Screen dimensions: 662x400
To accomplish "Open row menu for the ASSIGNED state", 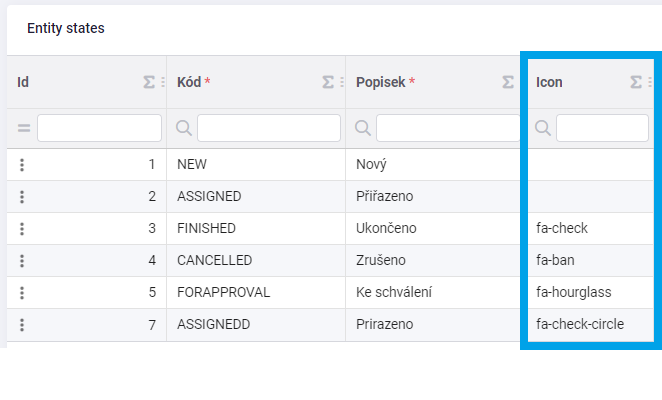I will coord(22,197).
